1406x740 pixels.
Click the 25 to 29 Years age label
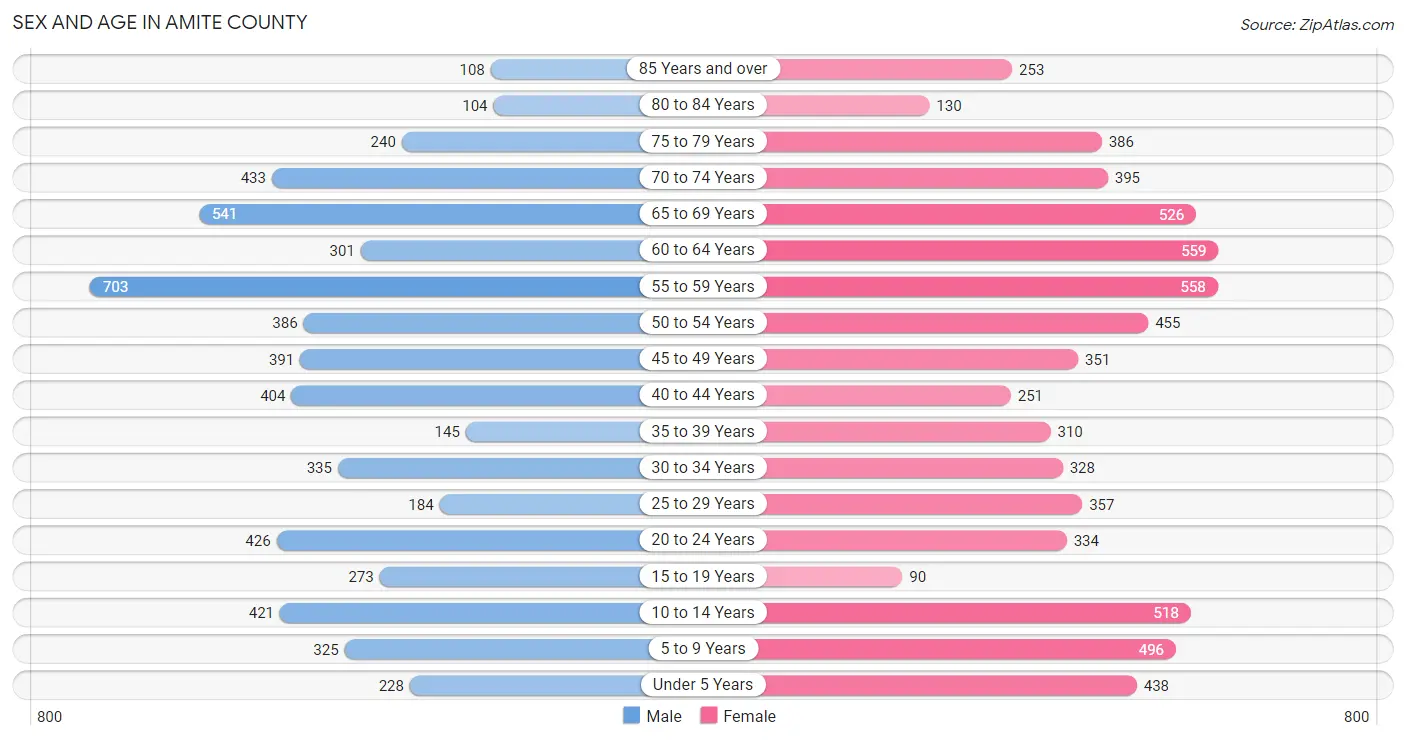click(x=703, y=504)
